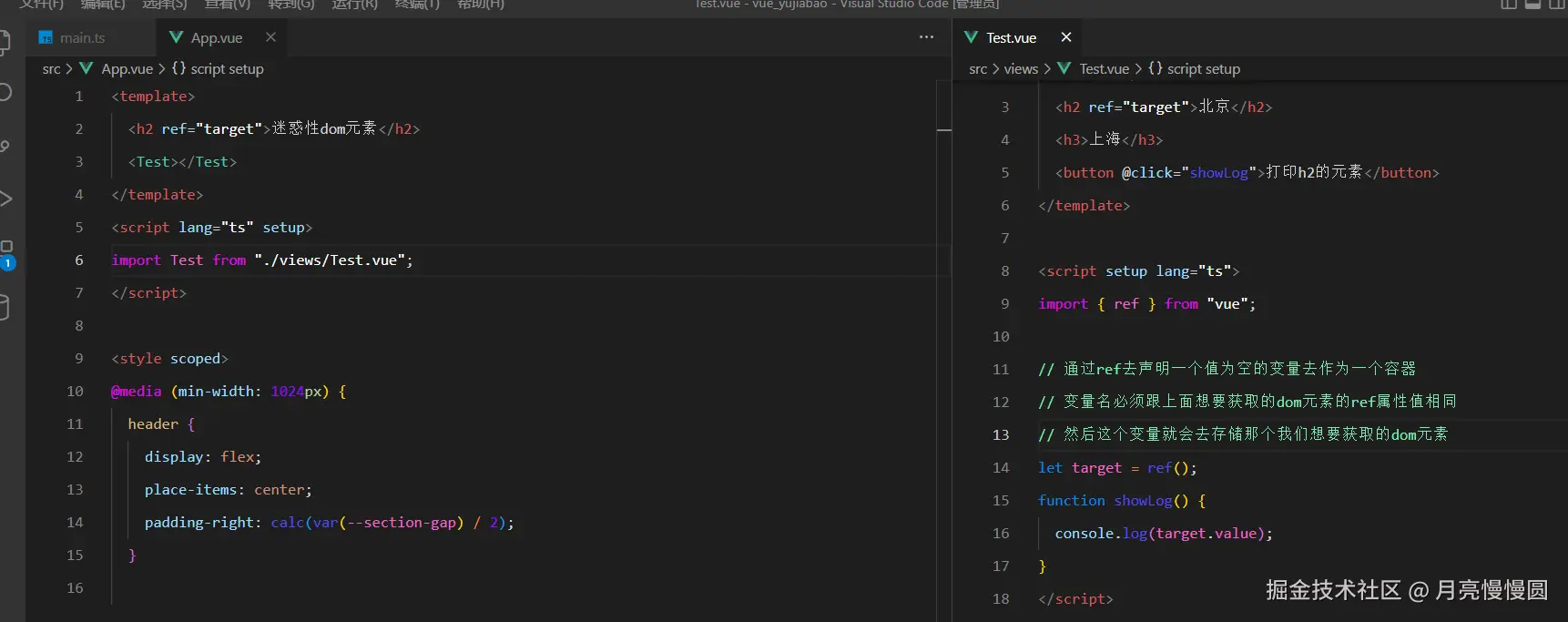Open Source Control in the activity bar

[x=5, y=146]
